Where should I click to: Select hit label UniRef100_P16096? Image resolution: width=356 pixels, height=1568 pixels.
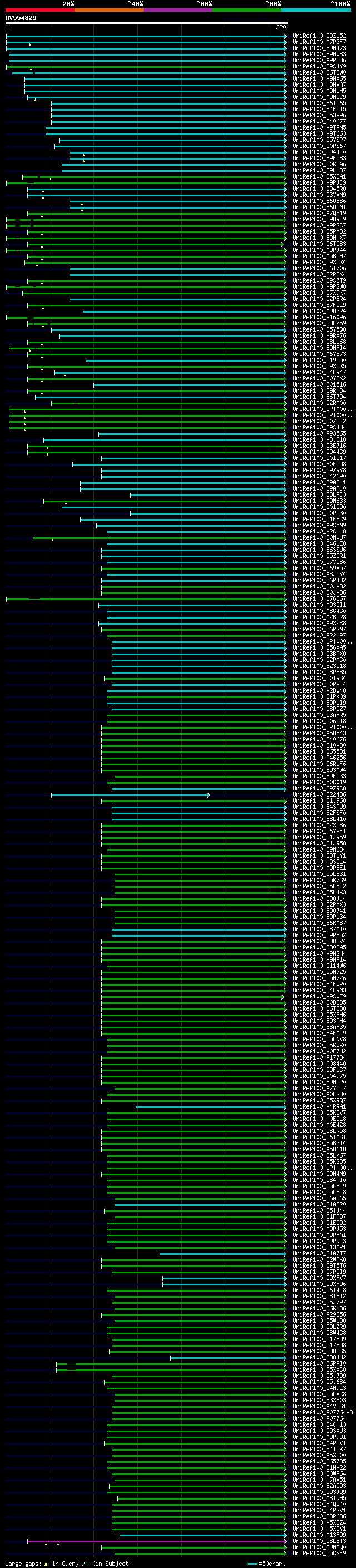[x=319, y=317]
